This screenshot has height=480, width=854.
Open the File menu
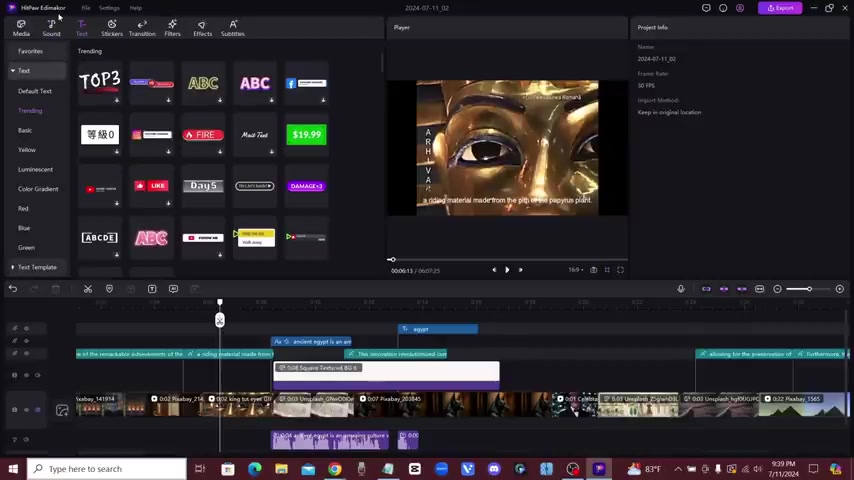pyautogui.click(x=86, y=8)
